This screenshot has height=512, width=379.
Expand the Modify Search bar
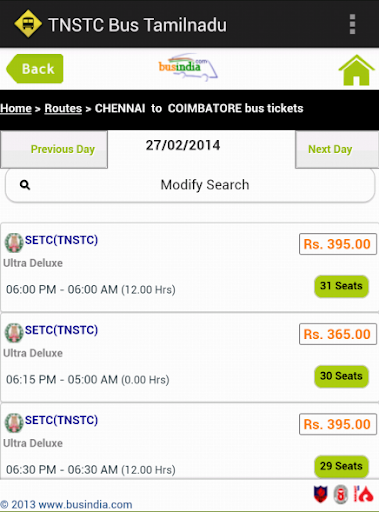tap(190, 185)
